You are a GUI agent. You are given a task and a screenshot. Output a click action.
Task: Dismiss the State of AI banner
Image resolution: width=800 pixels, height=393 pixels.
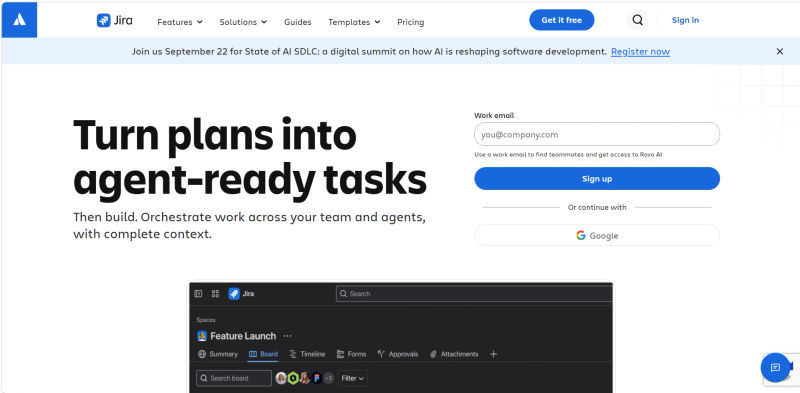coord(780,52)
